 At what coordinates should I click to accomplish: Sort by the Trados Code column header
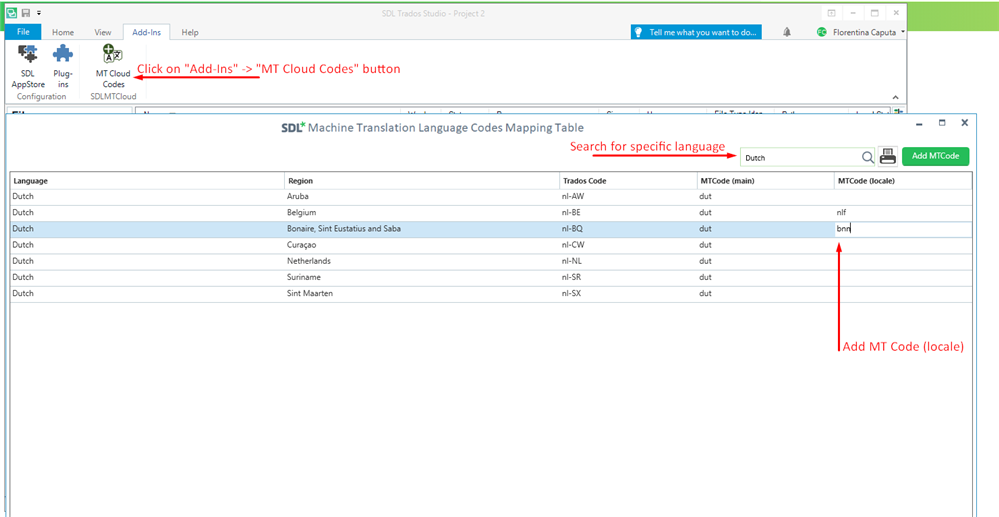pyautogui.click(x=628, y=181)
